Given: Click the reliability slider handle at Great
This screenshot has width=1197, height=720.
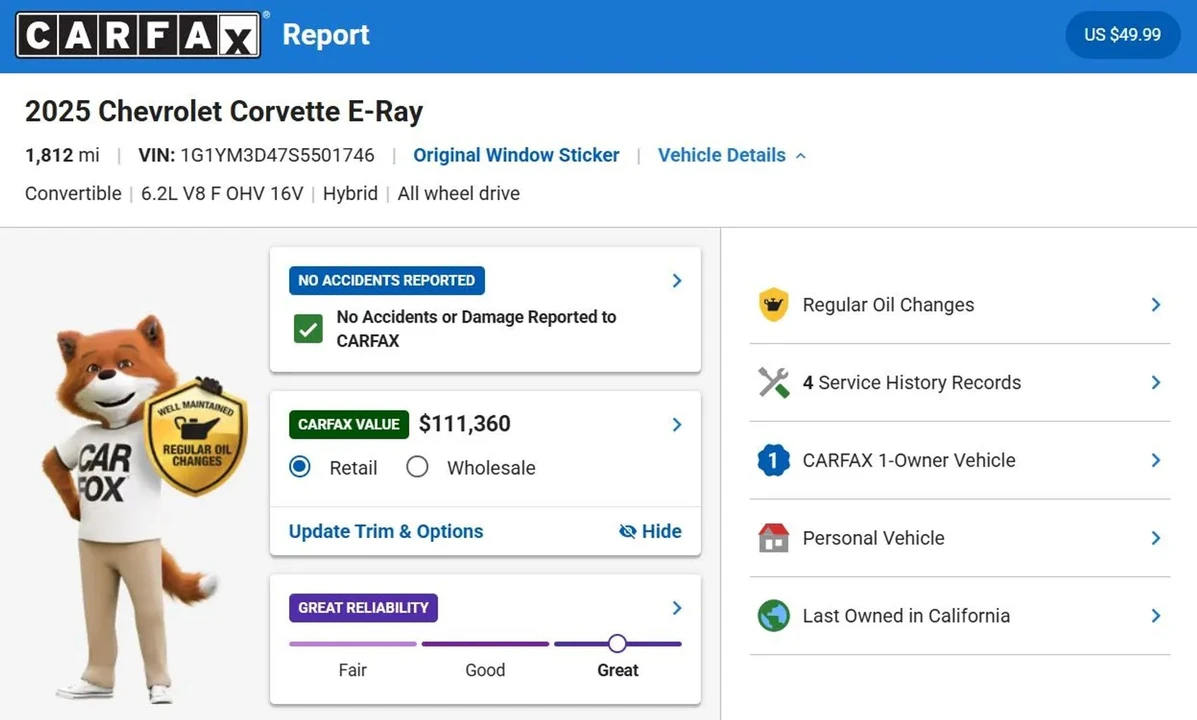Looking at the screenshot, I should [618, 644].
